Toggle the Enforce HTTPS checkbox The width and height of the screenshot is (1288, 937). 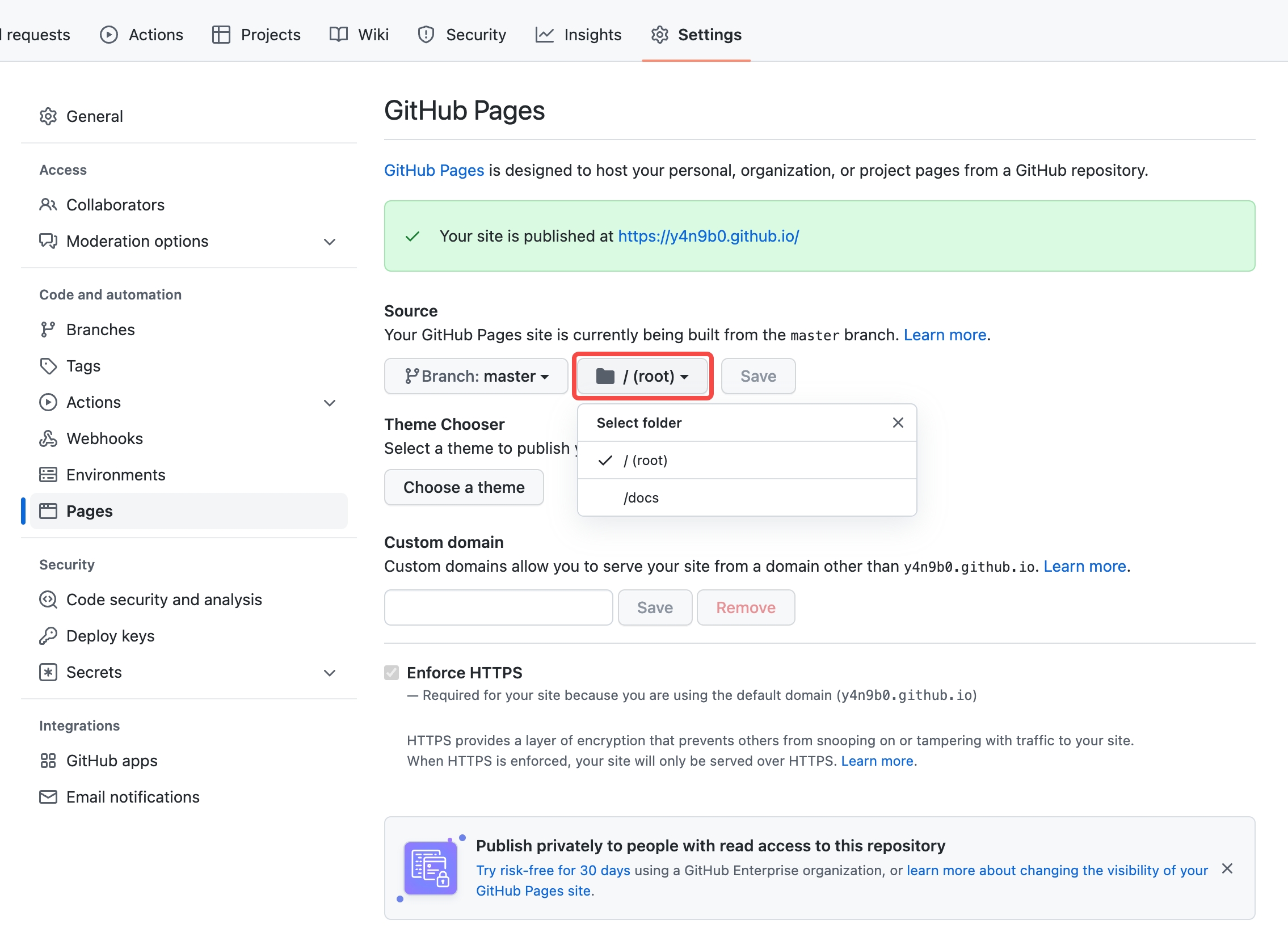point(392,673)
